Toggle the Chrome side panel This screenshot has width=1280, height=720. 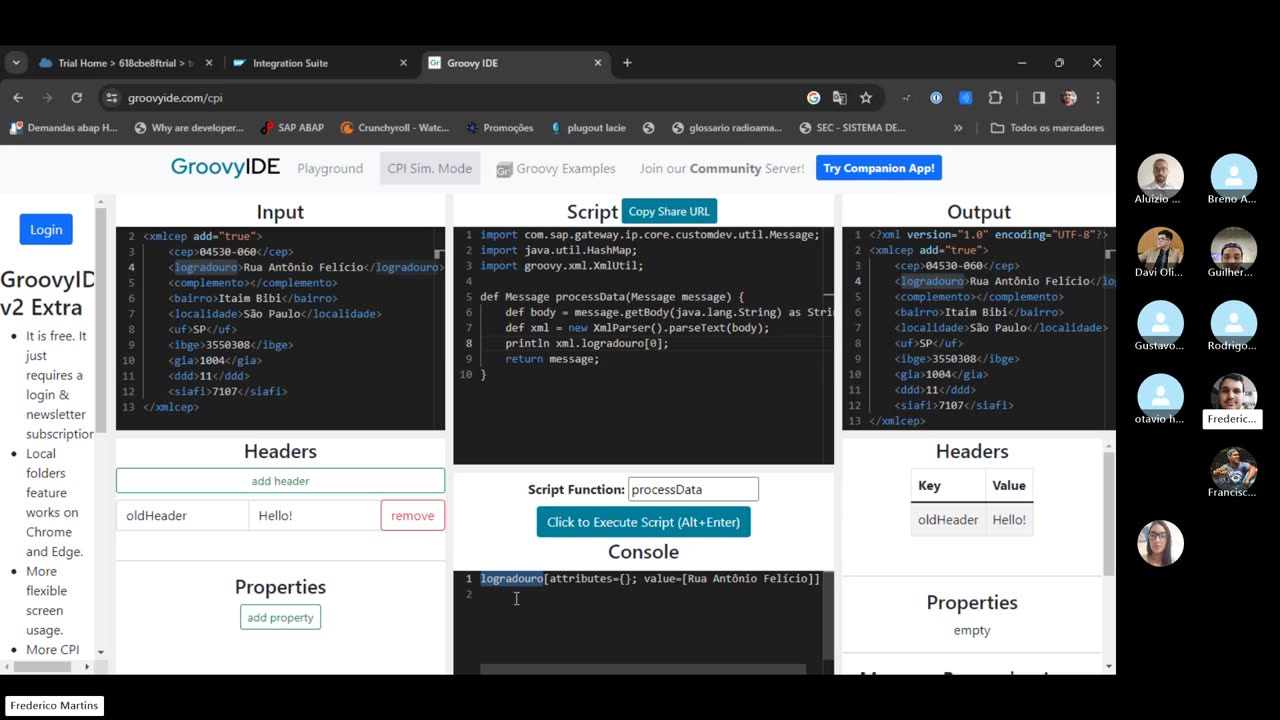(x=1039, y=98)
